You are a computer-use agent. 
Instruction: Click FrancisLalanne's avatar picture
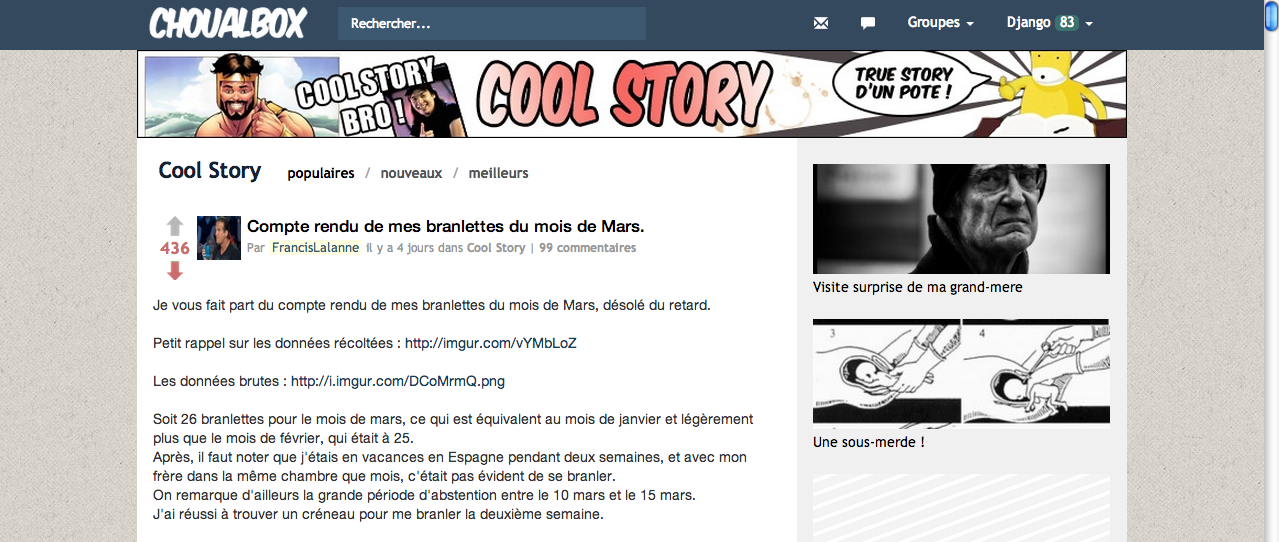click(x=219, y=238)
